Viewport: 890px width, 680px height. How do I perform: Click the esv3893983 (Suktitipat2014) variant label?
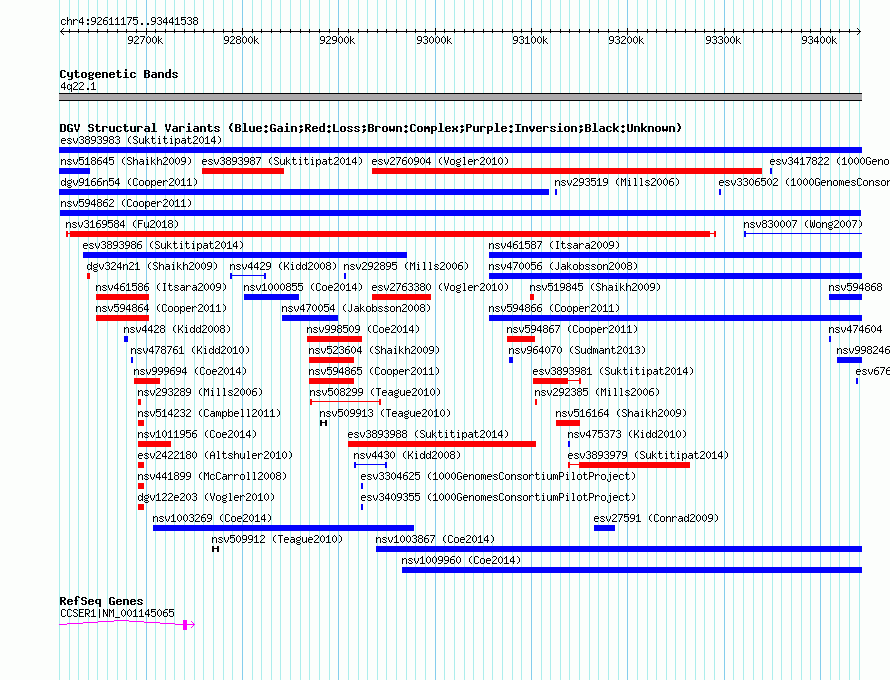pos(141,140)
